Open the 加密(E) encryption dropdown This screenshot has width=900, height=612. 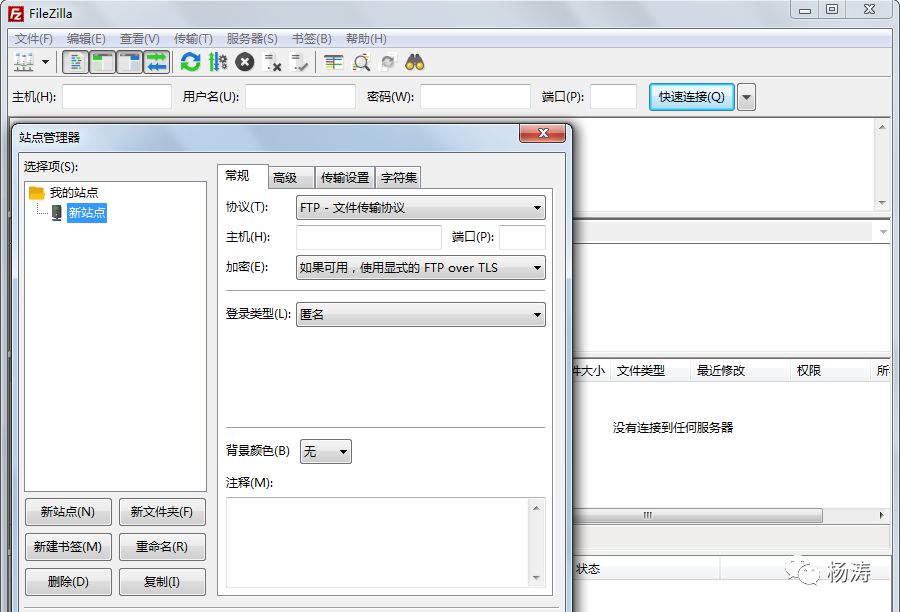421,268
